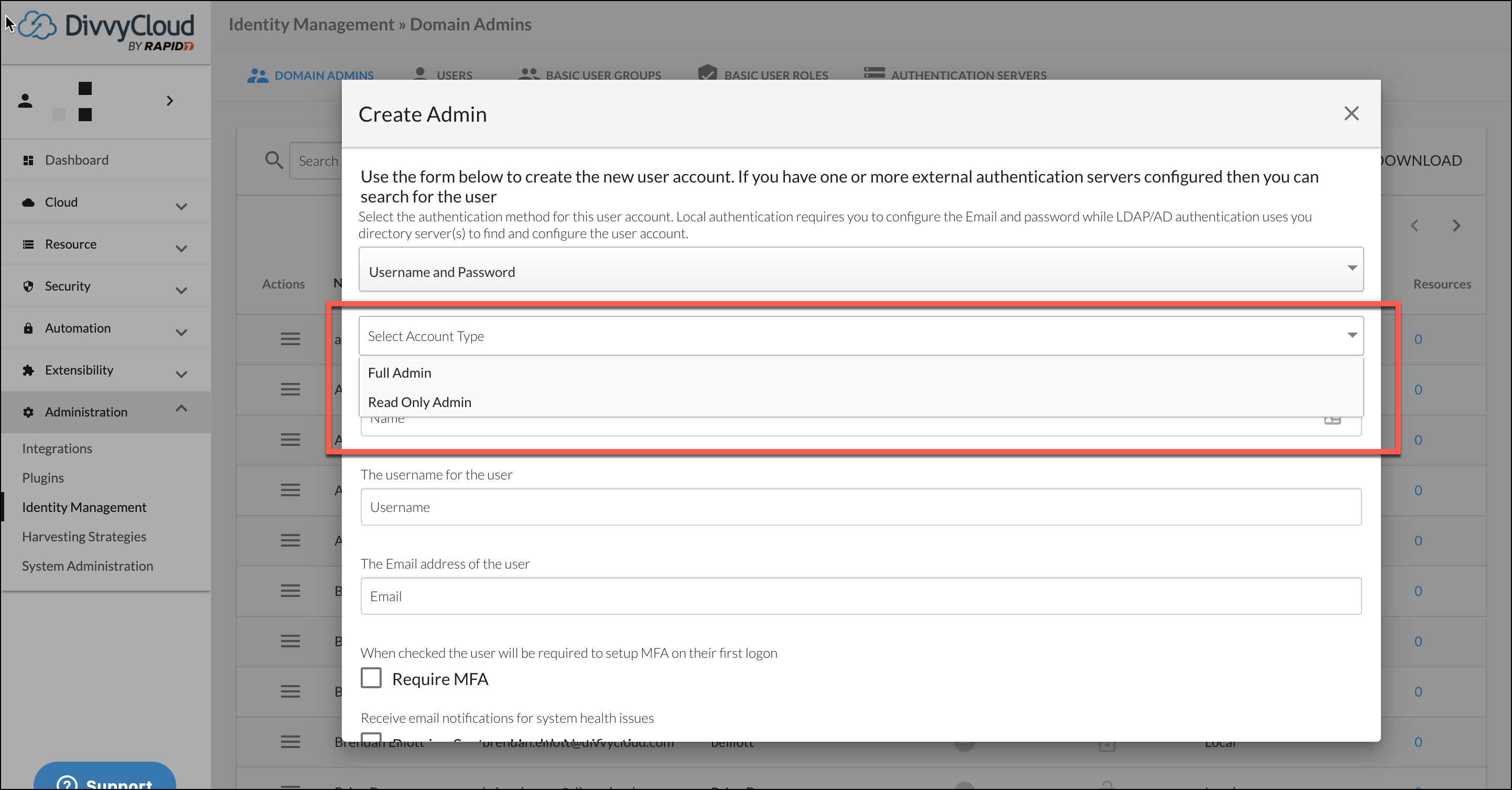The height and width of the screenshot is (790, 1512).
Task: Click the Resources column header
Action: click(x=1442, y=284)
